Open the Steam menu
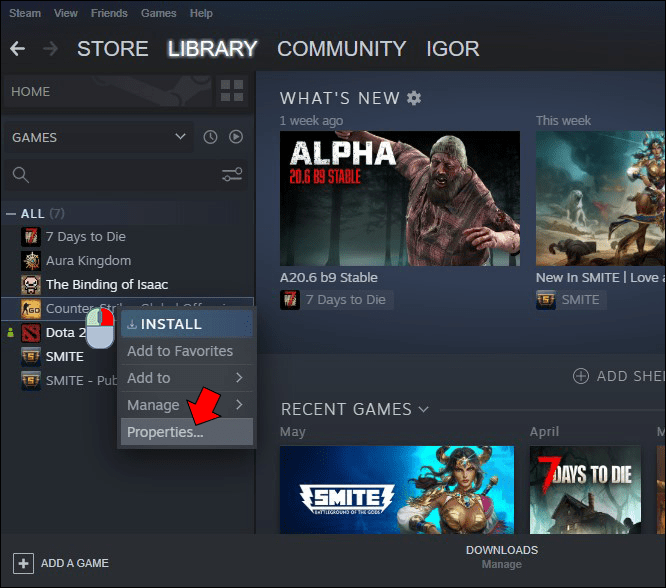 25,13
